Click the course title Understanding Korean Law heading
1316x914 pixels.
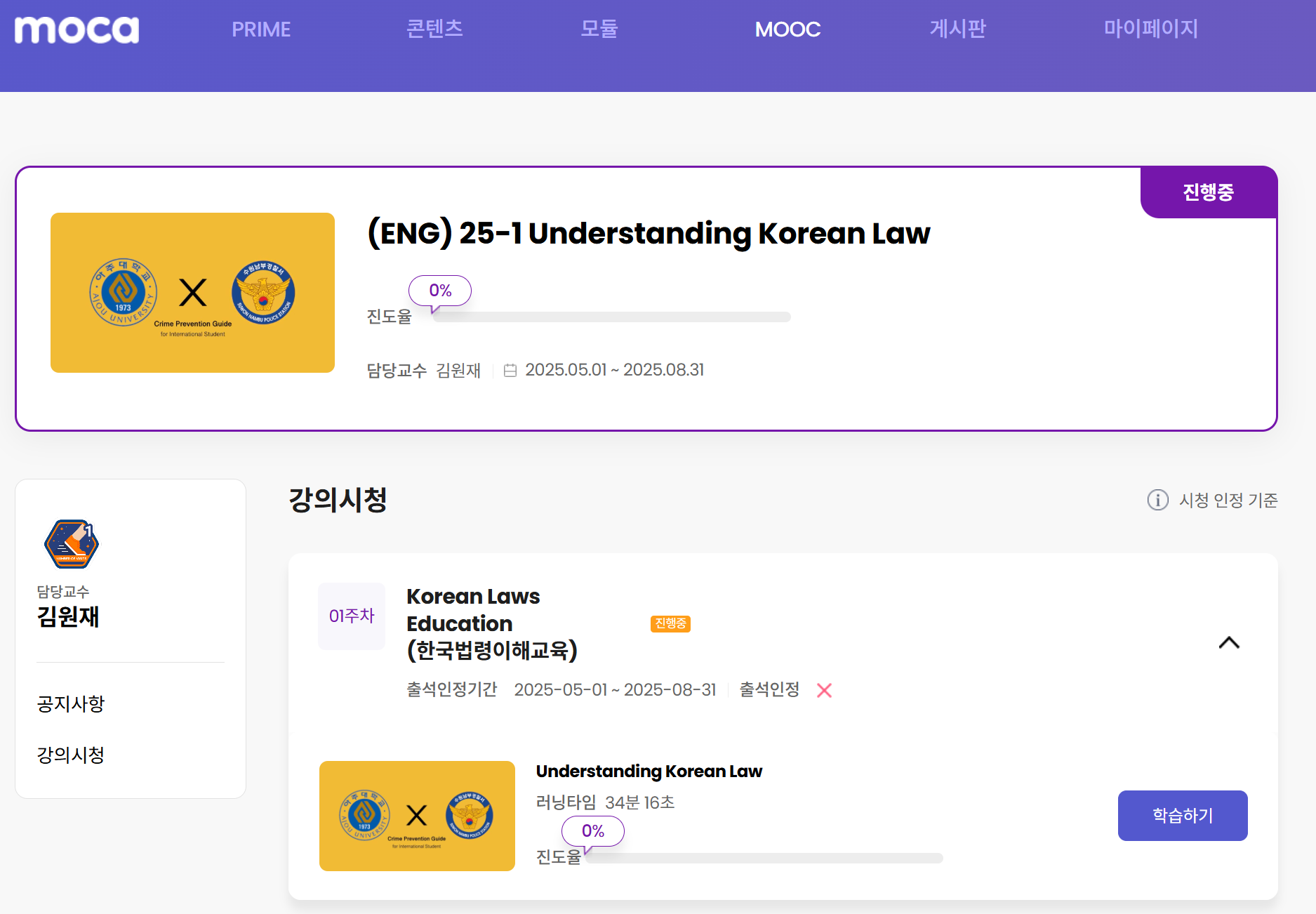point(649,234)
